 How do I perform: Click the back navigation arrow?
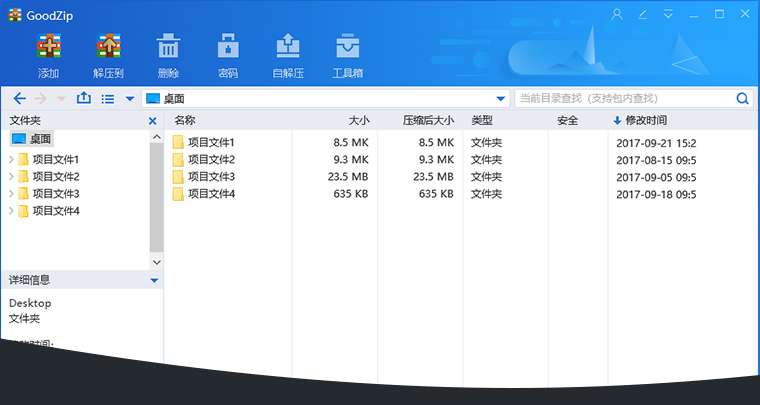point(20,98)
